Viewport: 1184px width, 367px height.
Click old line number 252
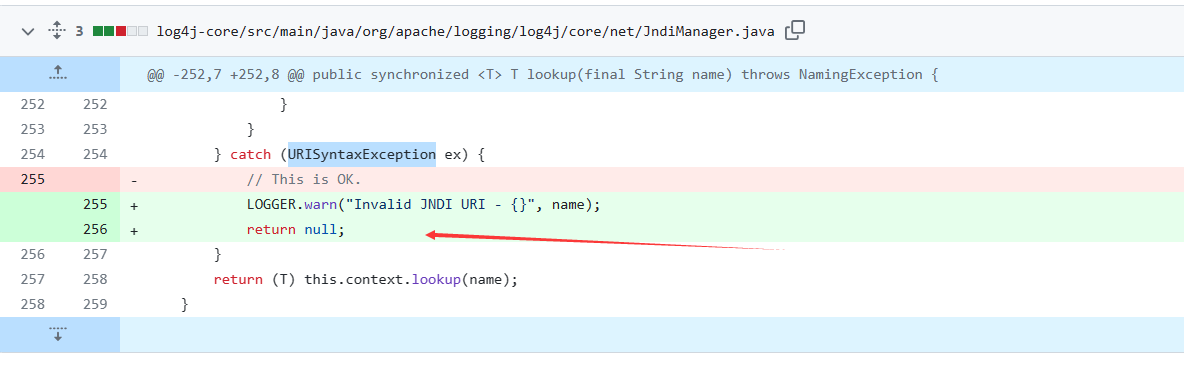coord(32,104)
